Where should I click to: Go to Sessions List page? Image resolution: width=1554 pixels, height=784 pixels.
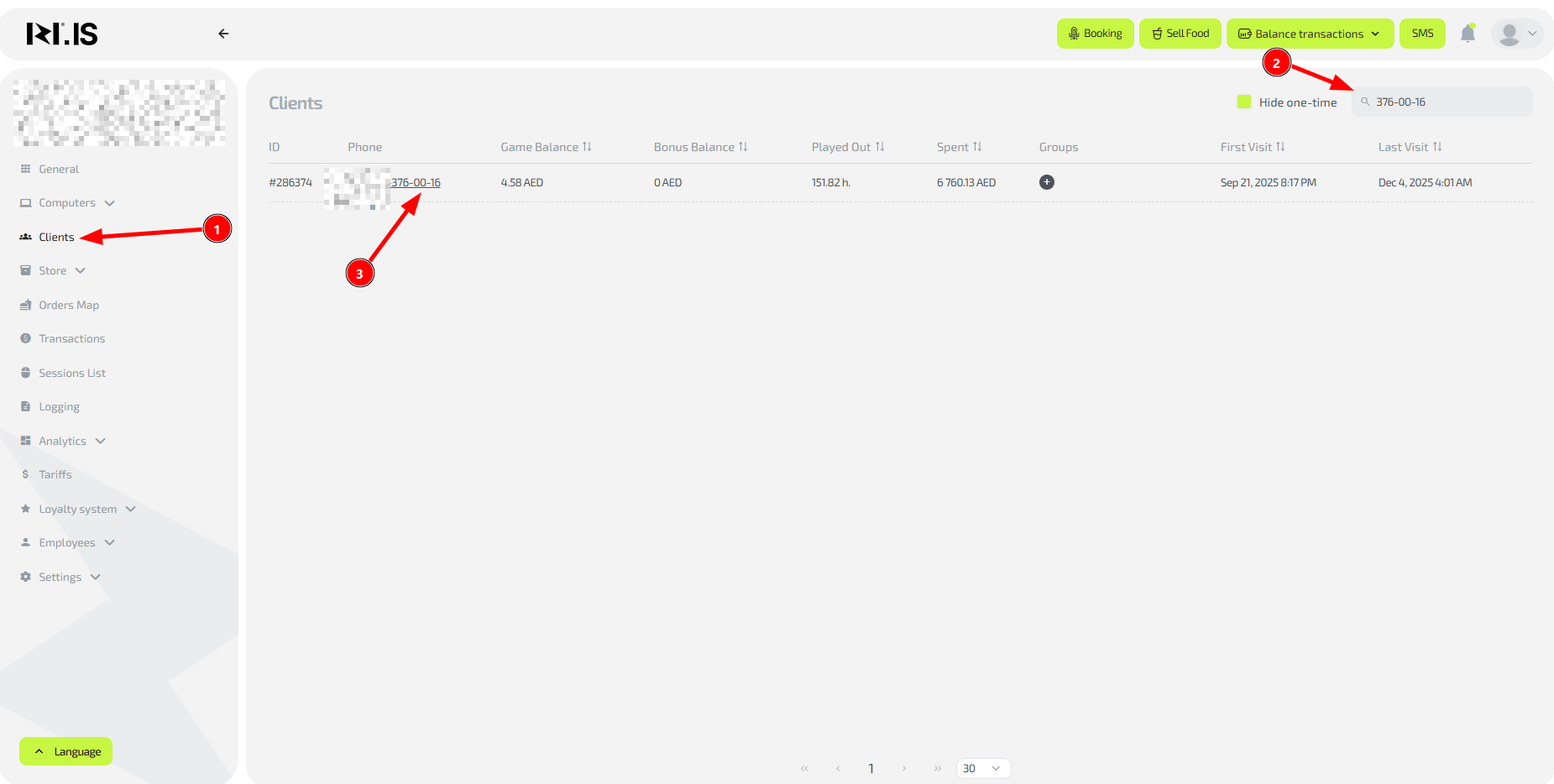click(x=72, y=373)
